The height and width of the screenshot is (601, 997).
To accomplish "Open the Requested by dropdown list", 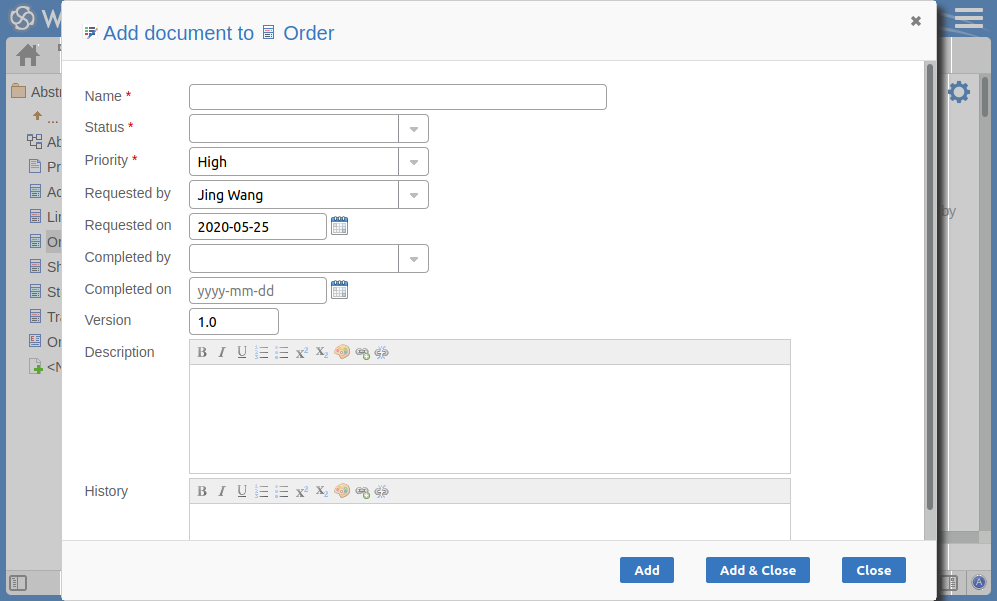I will coord(413,195).
